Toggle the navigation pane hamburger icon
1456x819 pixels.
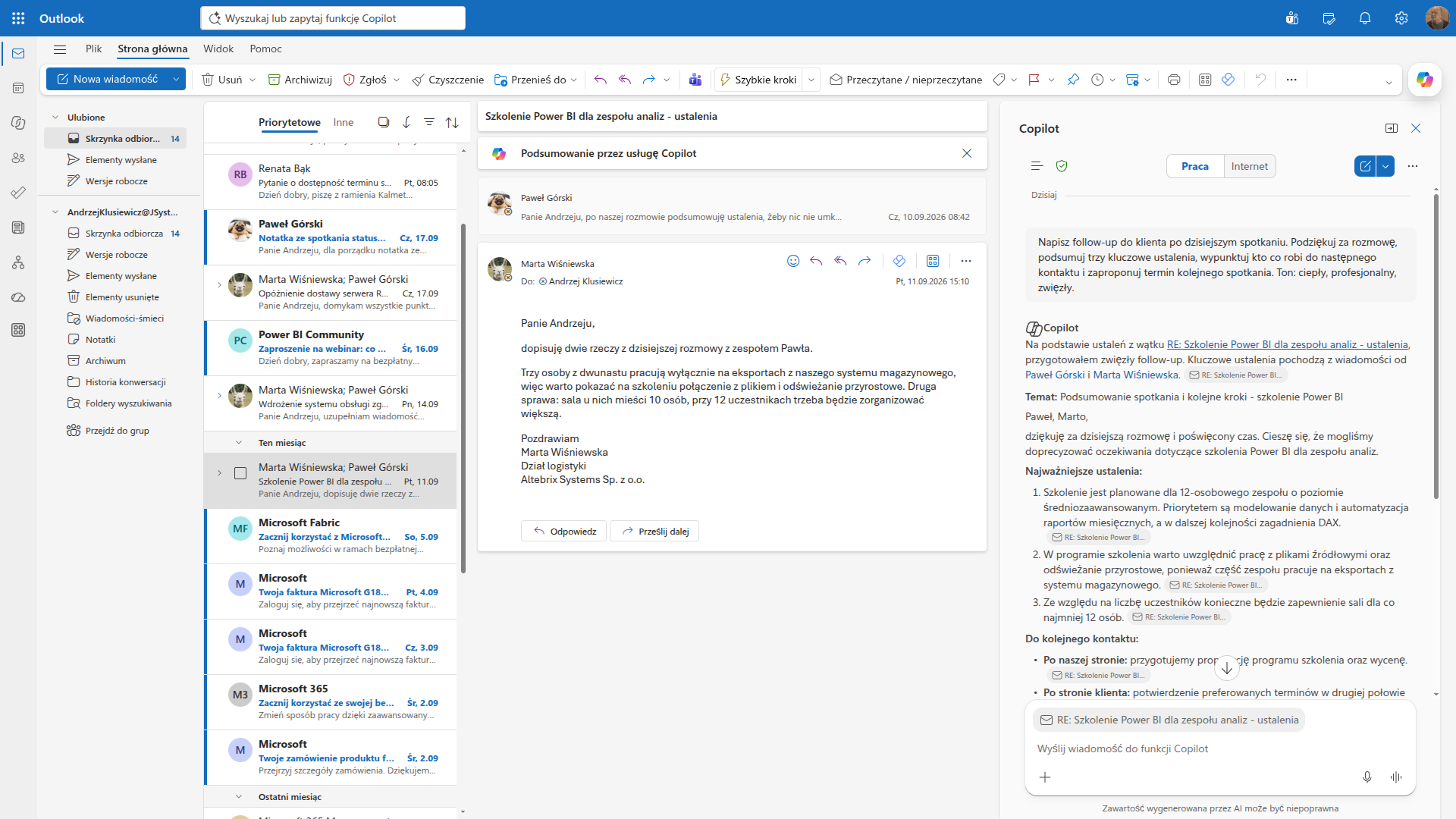60,49
